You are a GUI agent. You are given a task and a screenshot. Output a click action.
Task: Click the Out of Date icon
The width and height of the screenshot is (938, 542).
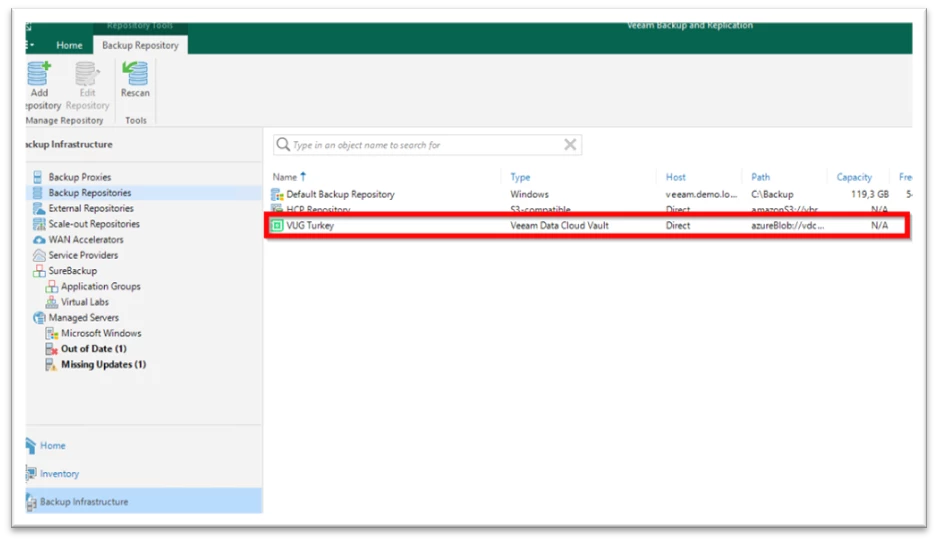pos(52,348)
